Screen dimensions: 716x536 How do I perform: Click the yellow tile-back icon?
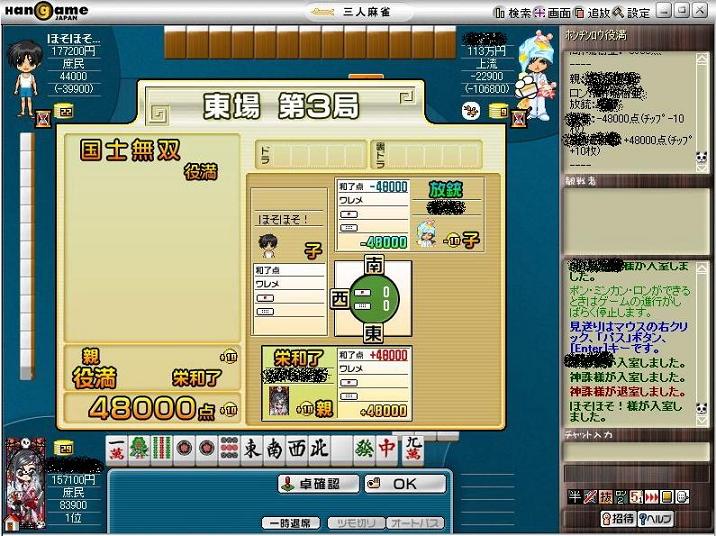point(667,497)
